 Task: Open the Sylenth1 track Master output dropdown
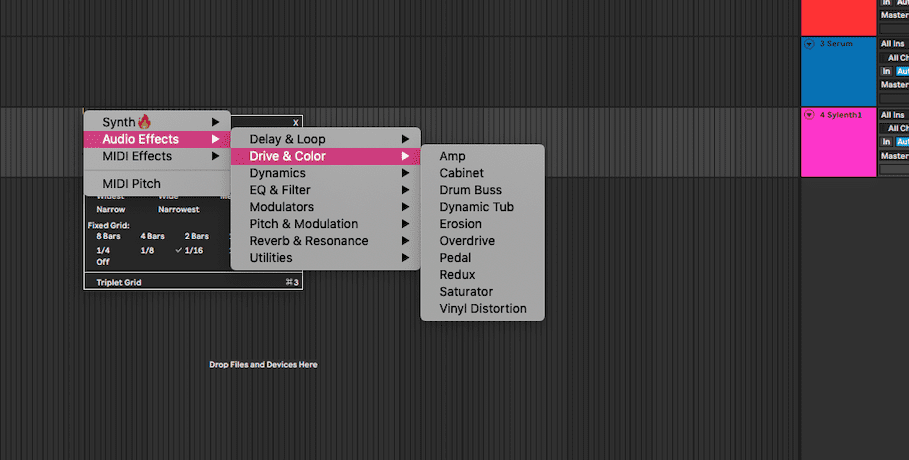(x=894, y=156)
